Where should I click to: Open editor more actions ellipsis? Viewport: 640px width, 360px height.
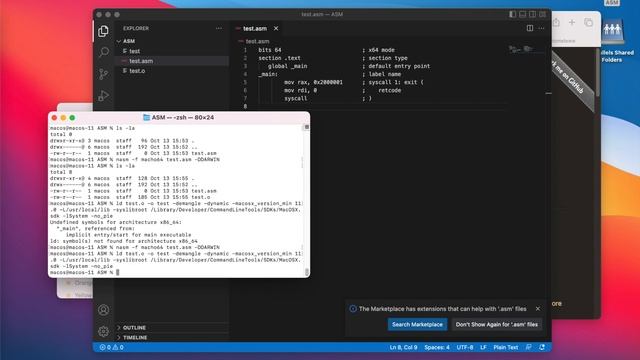pyautogui.click(x=542, y=28)
